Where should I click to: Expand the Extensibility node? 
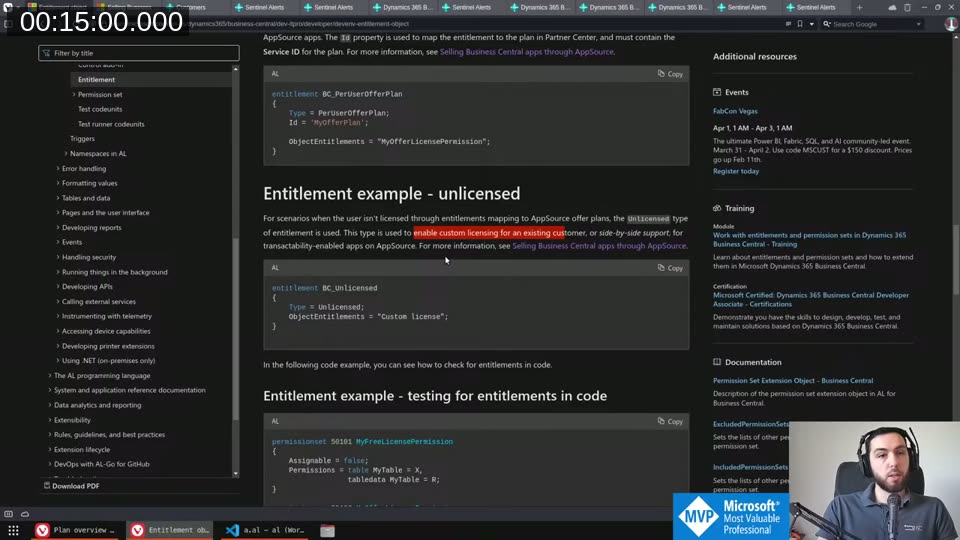coord(50,420)
